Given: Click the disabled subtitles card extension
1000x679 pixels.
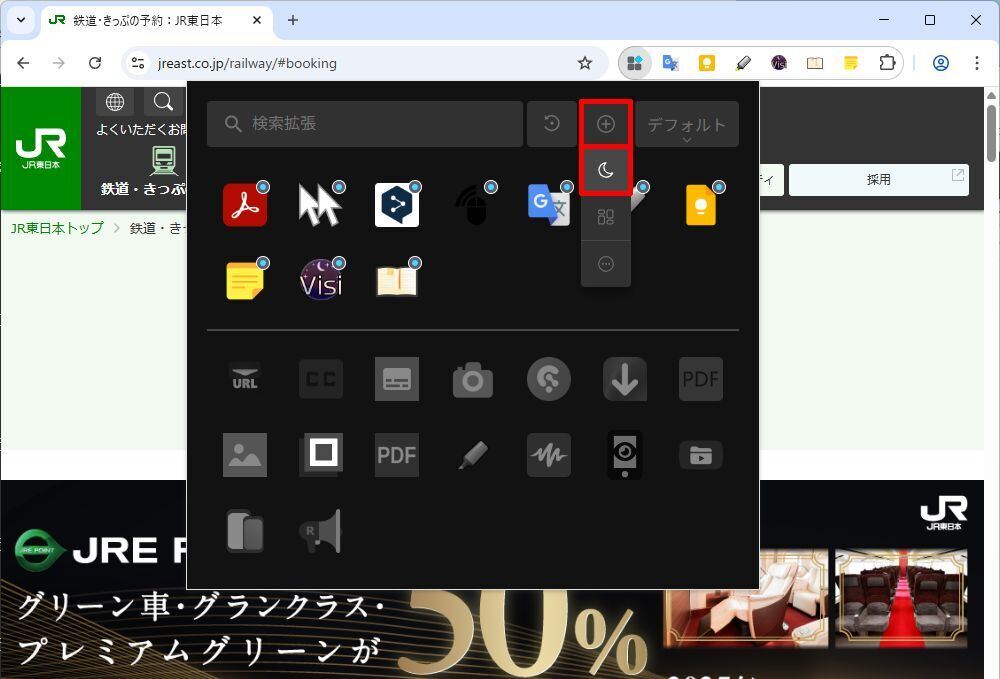Looking at the screenshot, I should (397, 379).
